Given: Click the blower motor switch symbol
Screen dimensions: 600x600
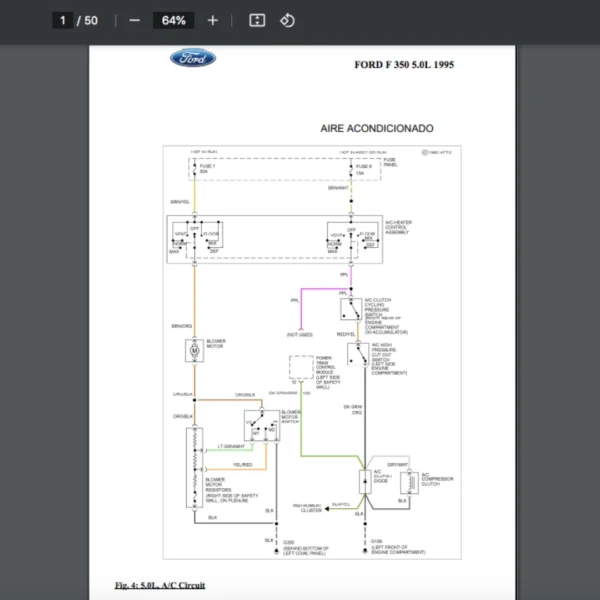Looking at the screenshot, I should point(264,425).
